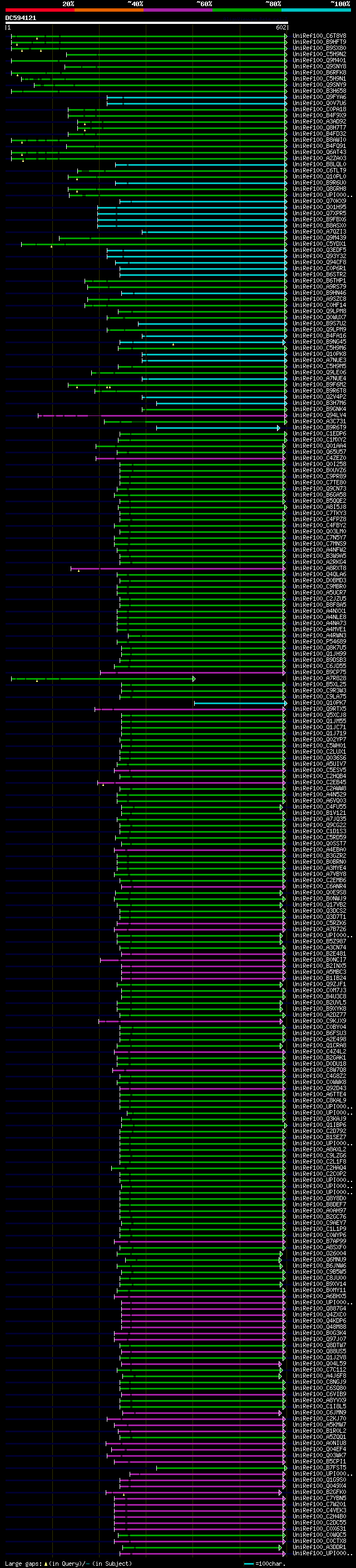
Task: Click the orange ~40% legend segment
Action: click(x=109, y=10)
